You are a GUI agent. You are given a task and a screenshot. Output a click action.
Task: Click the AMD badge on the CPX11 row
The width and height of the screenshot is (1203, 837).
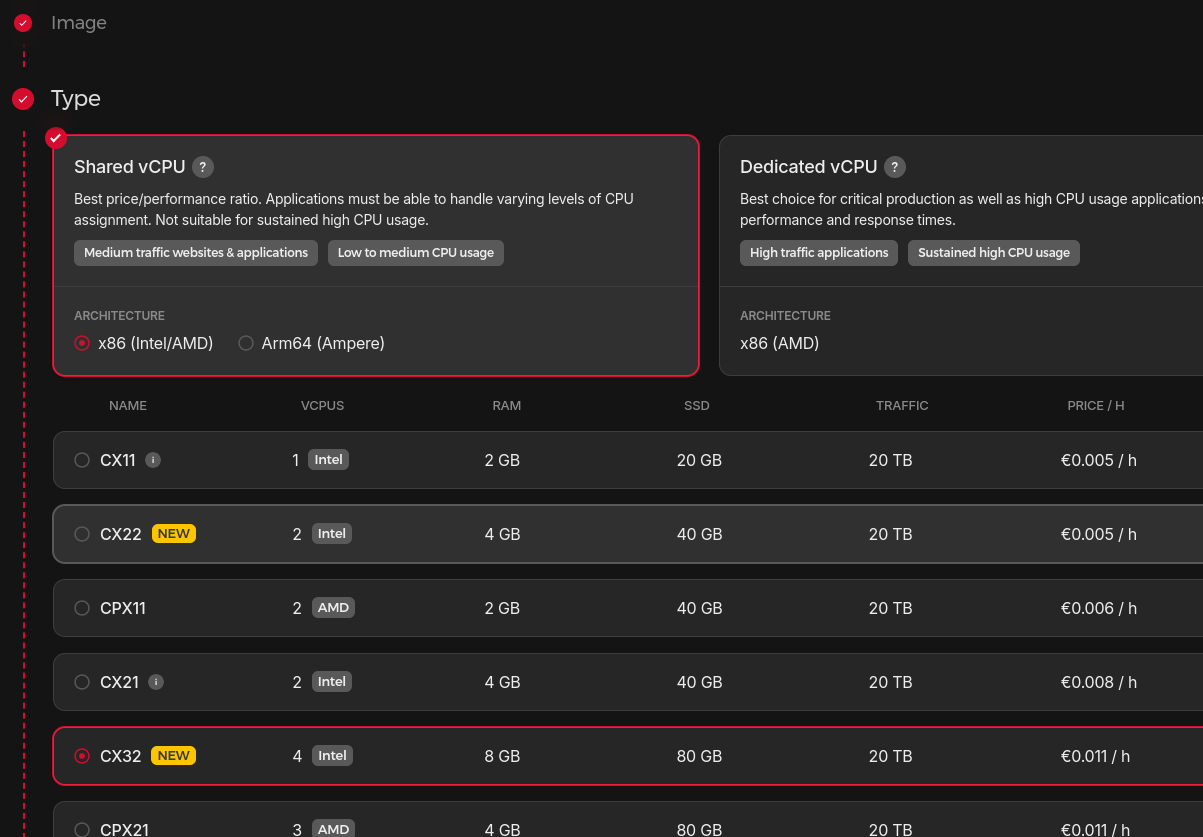tap(333, 607)
